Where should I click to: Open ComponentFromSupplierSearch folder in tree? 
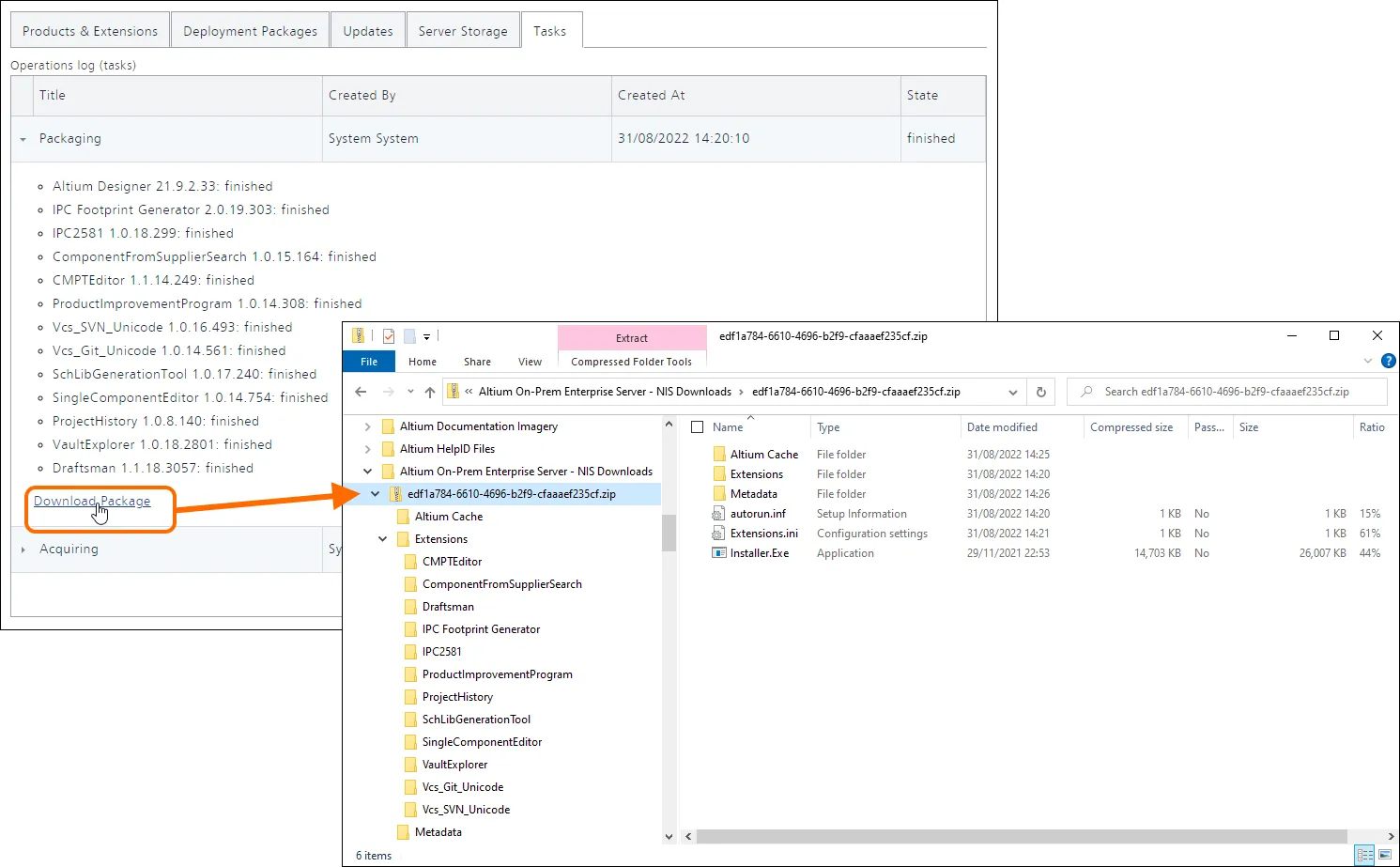pyautogui.click(x=502, y=584)
